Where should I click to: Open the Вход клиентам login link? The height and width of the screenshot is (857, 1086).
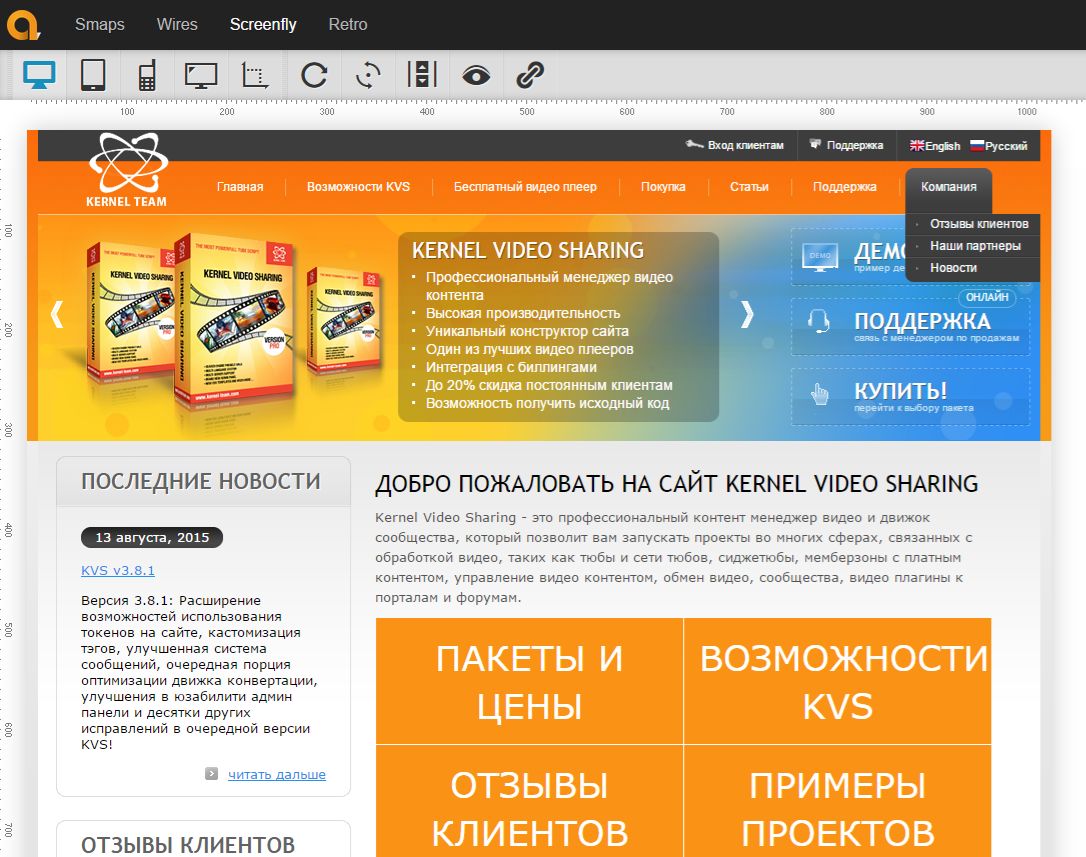pos(735,145)
